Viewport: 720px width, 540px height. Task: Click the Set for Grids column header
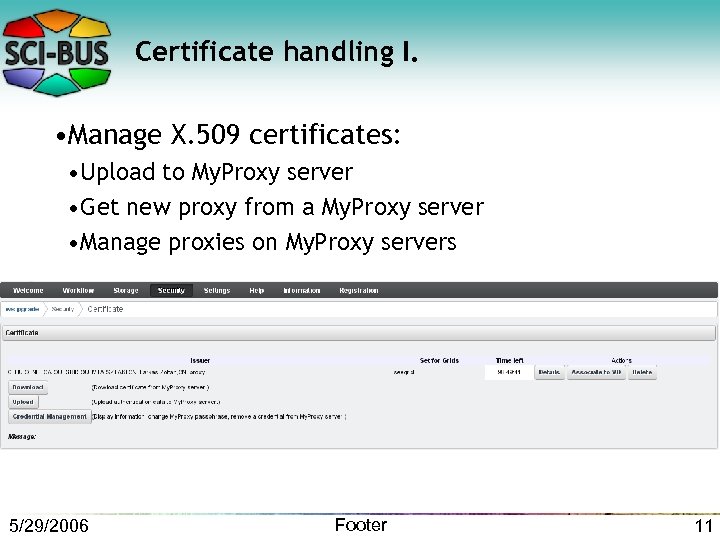click(439, 360)
